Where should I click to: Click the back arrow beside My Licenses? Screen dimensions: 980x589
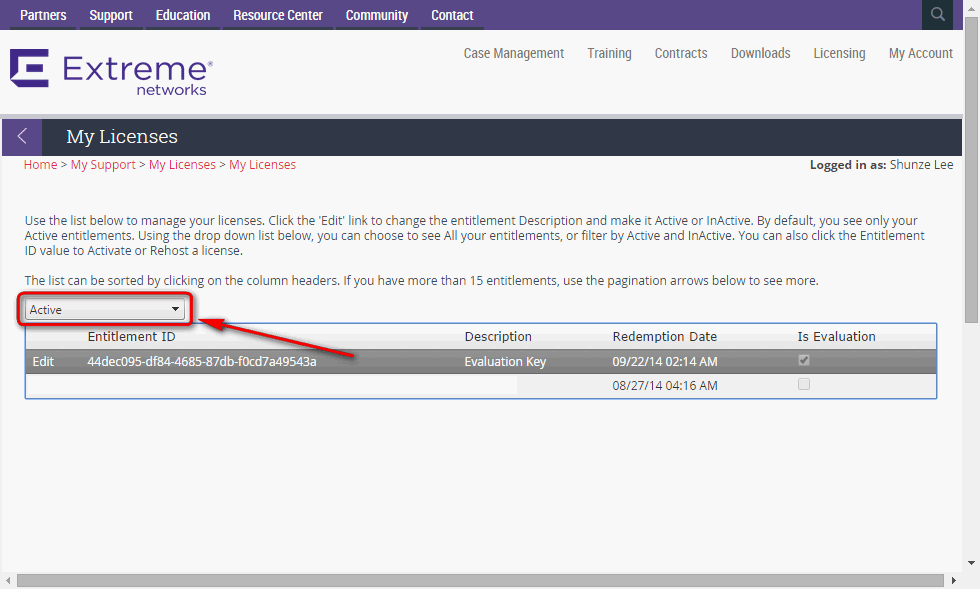point(22,137)
